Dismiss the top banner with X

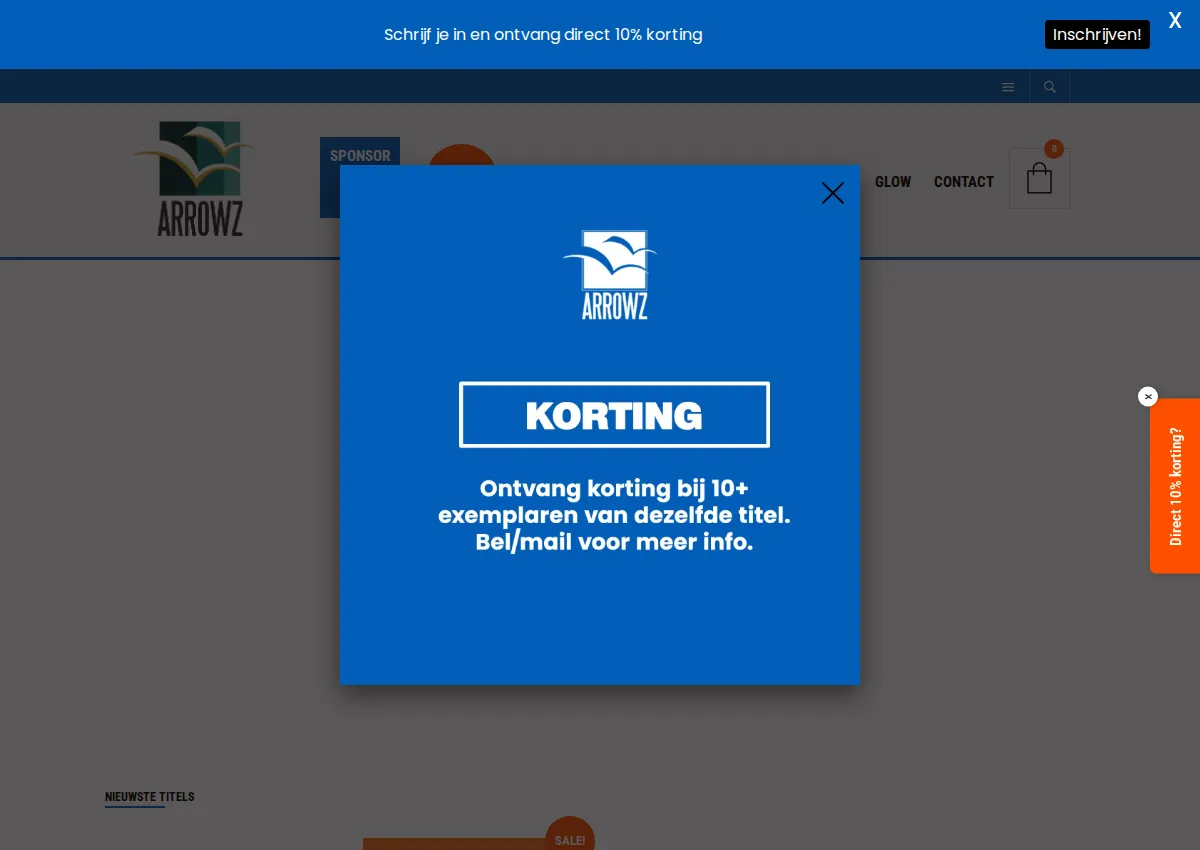pos(1175,20)
